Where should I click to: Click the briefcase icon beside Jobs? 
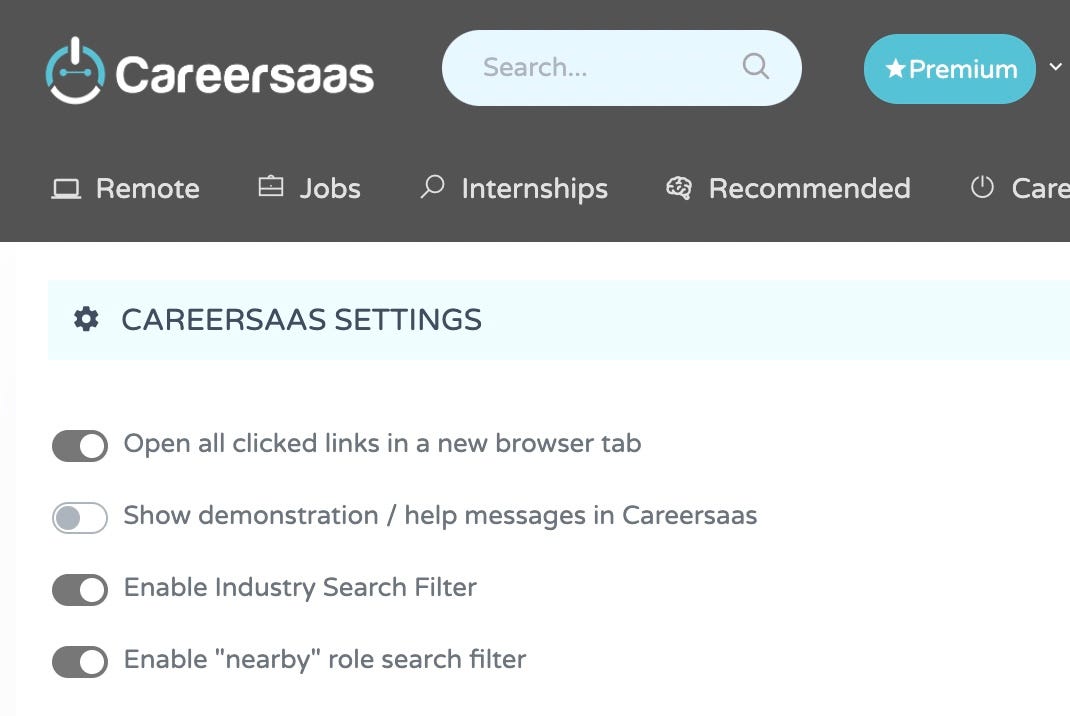[x=271, y=186]
